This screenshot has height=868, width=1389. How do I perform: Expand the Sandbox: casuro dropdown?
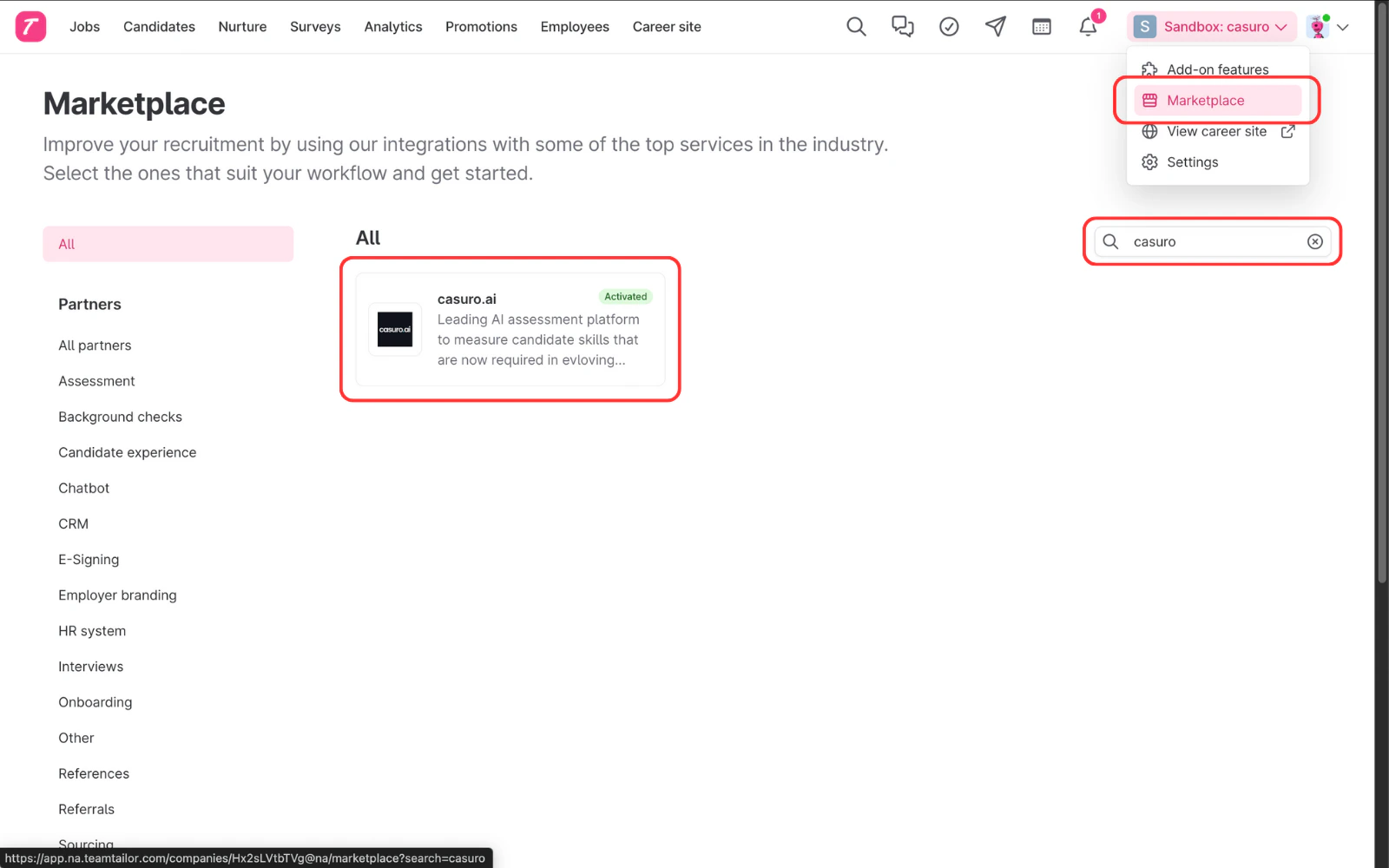[x=1212, y=27]
